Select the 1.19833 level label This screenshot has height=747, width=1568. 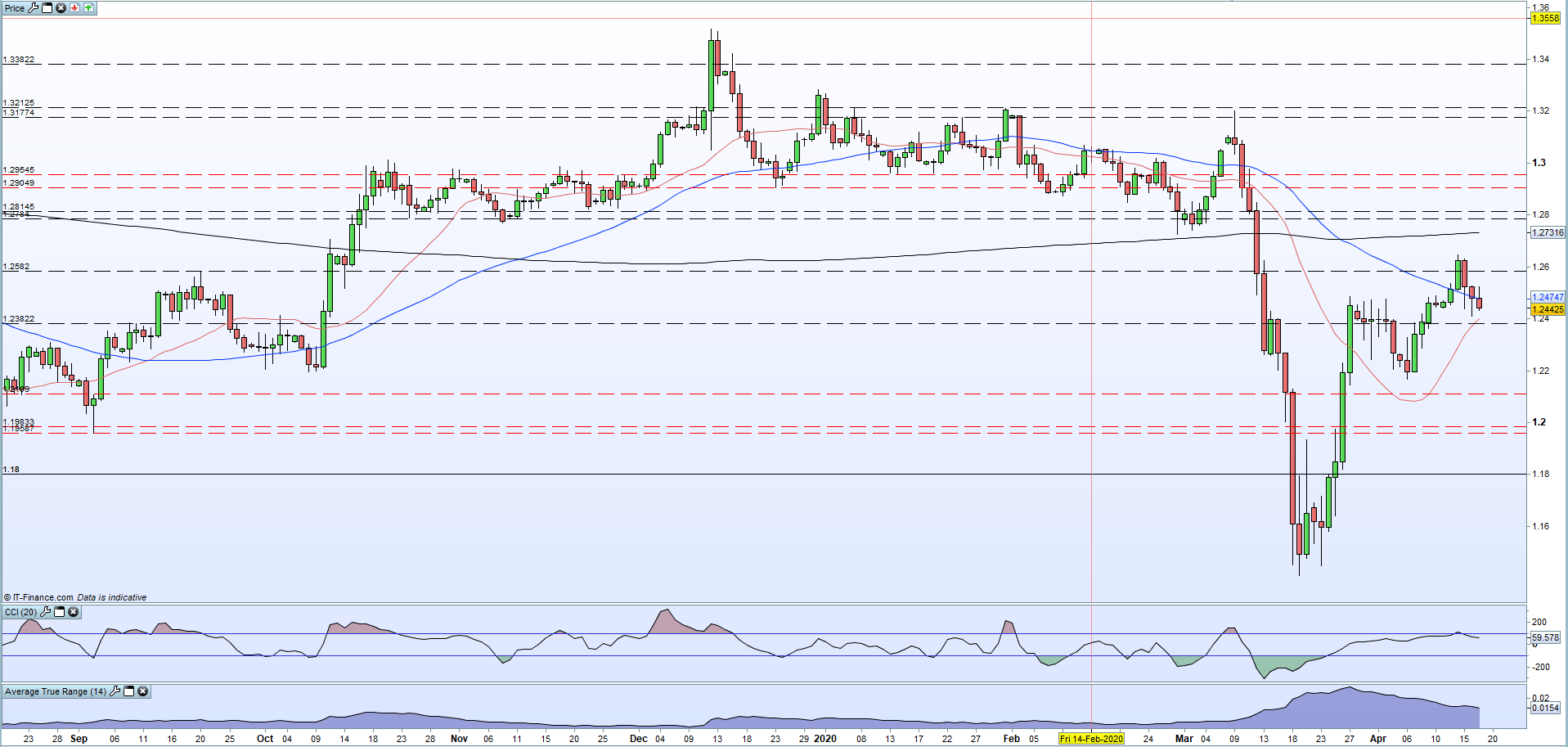point(19,422)
